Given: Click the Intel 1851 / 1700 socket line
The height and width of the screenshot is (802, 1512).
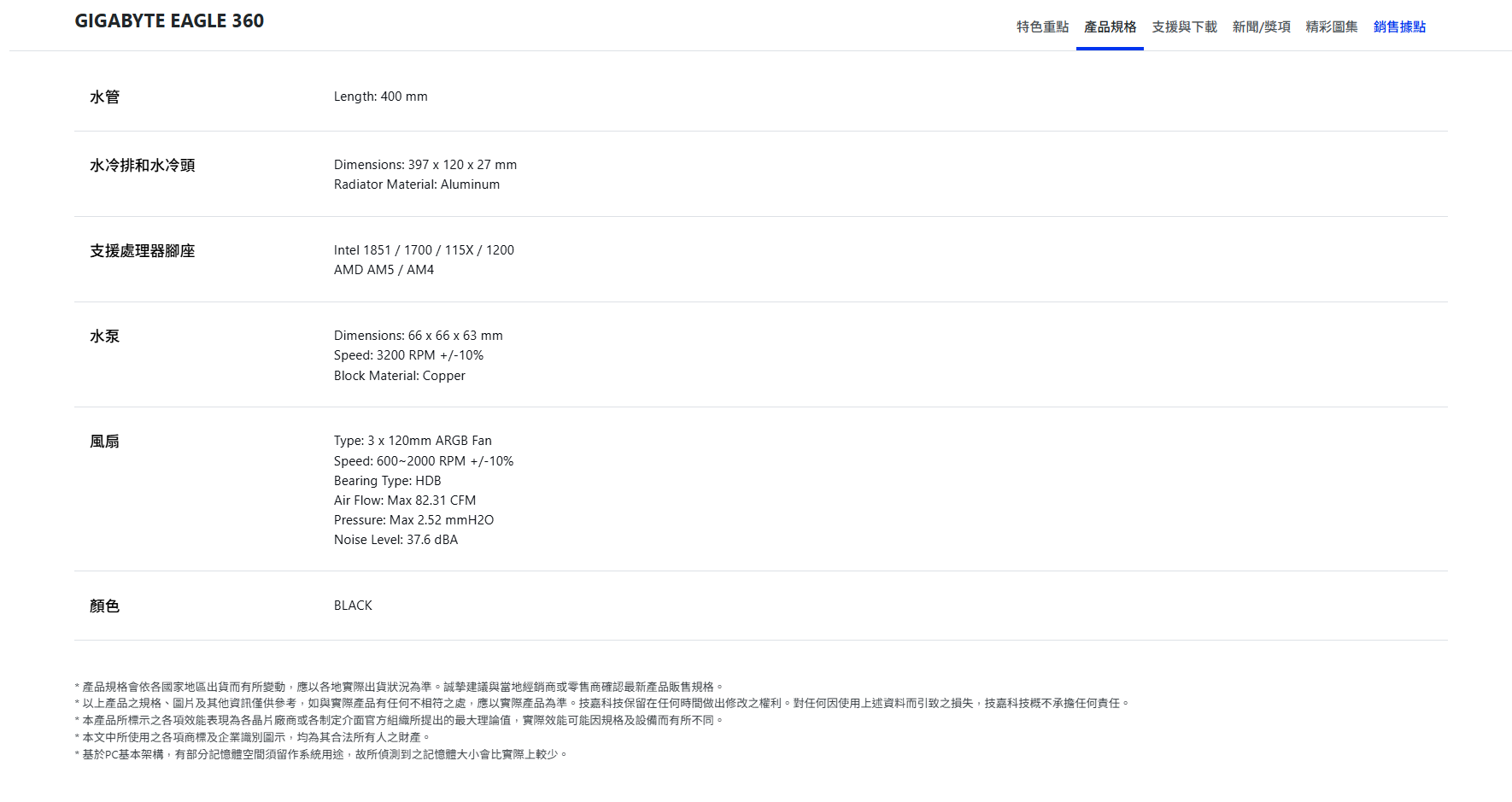Looking at the screenshot, I should point(424,250).
